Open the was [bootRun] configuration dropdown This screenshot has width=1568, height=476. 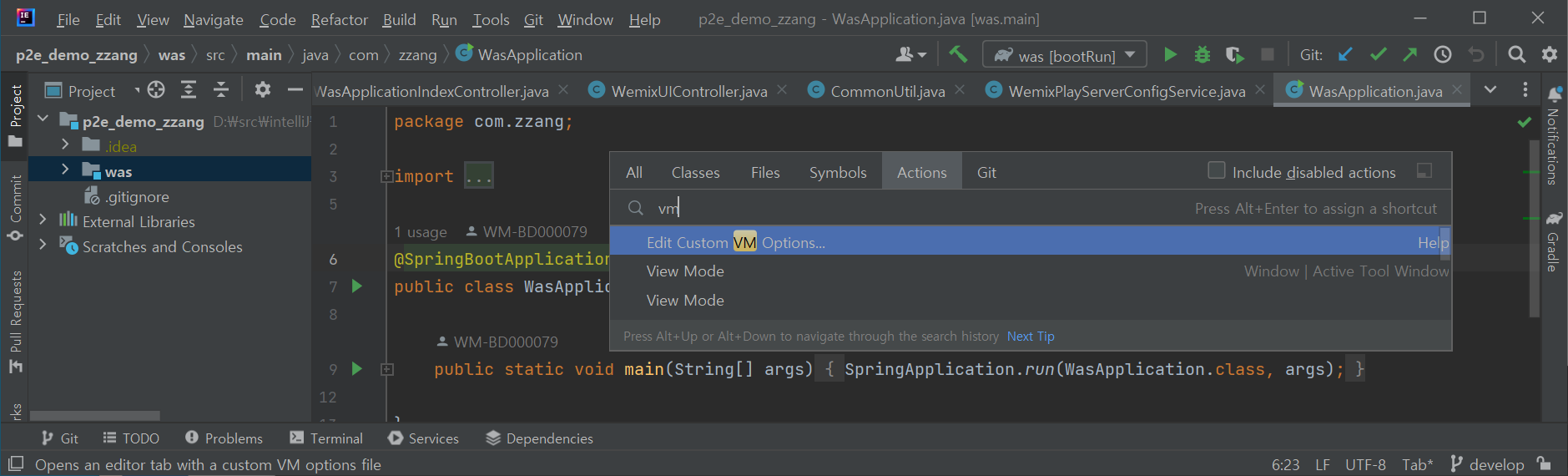(x=1130, y=55)
